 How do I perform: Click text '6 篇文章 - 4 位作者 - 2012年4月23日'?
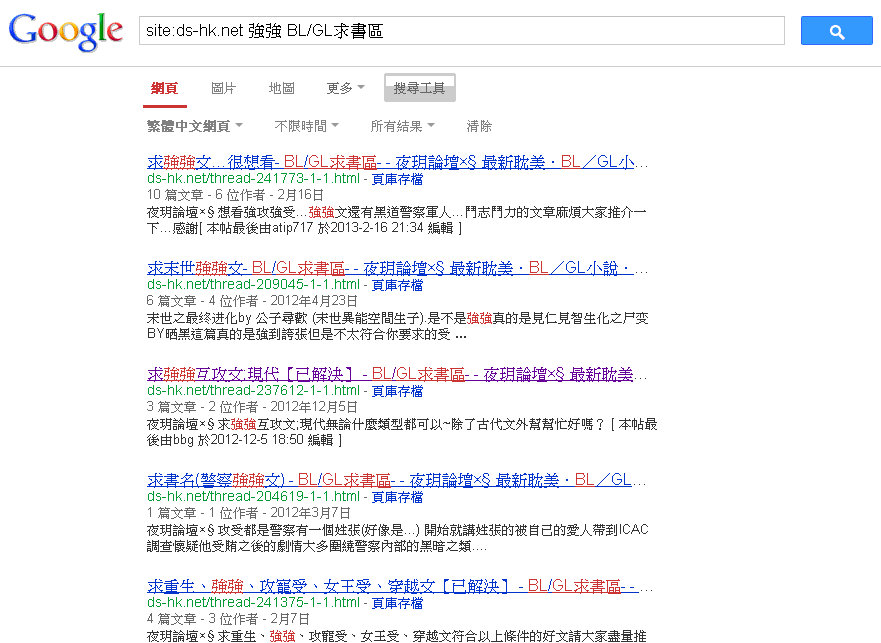[x=252, y=301]
